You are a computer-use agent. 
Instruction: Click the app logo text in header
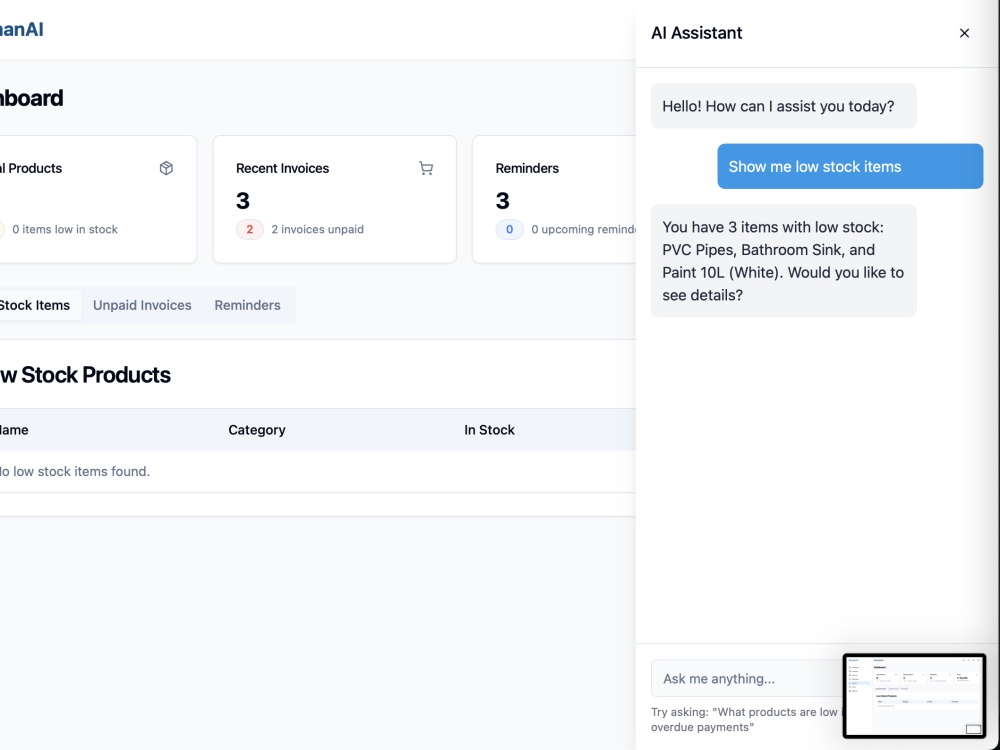pos(21,29)
